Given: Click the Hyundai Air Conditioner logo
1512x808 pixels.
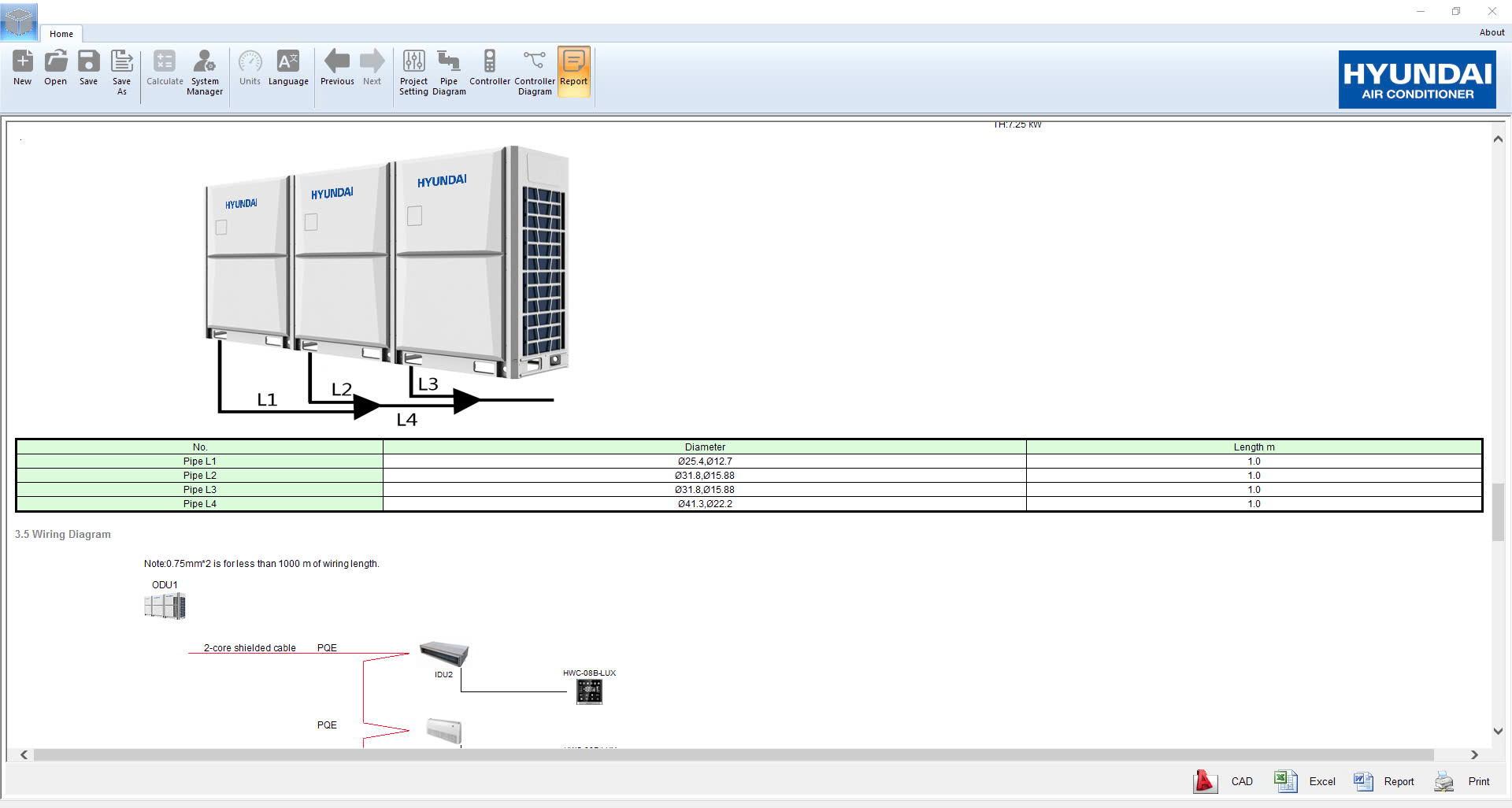Looking at the screenshot, I should coord(1417,80).
